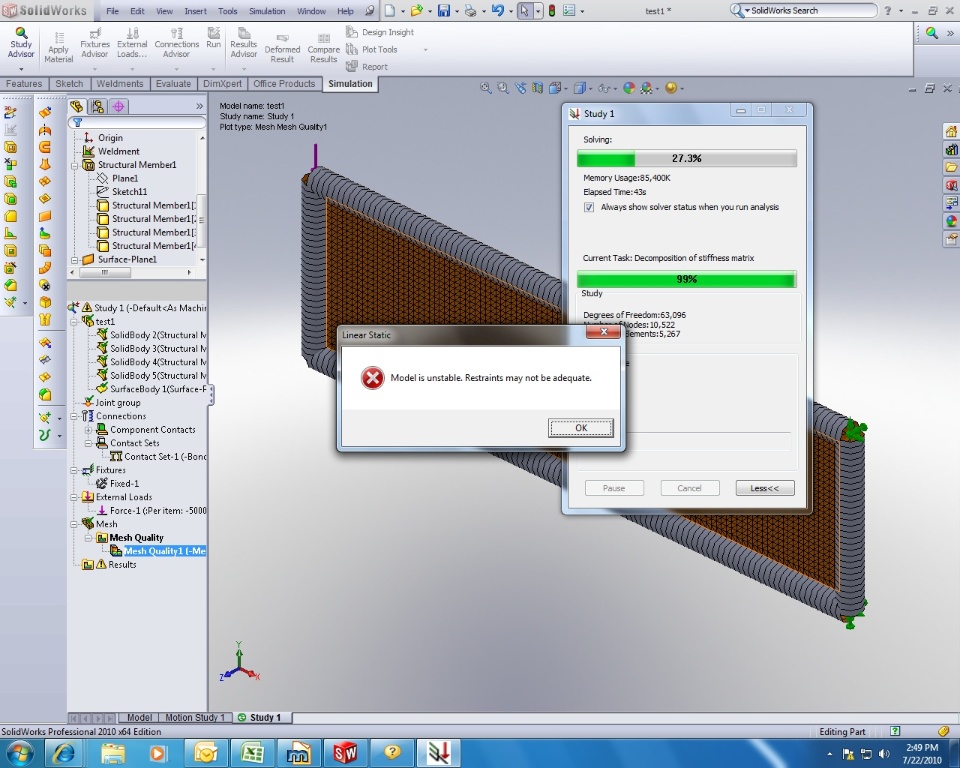Click the Less<< button

pyautogui.click(x=765, y=488)
